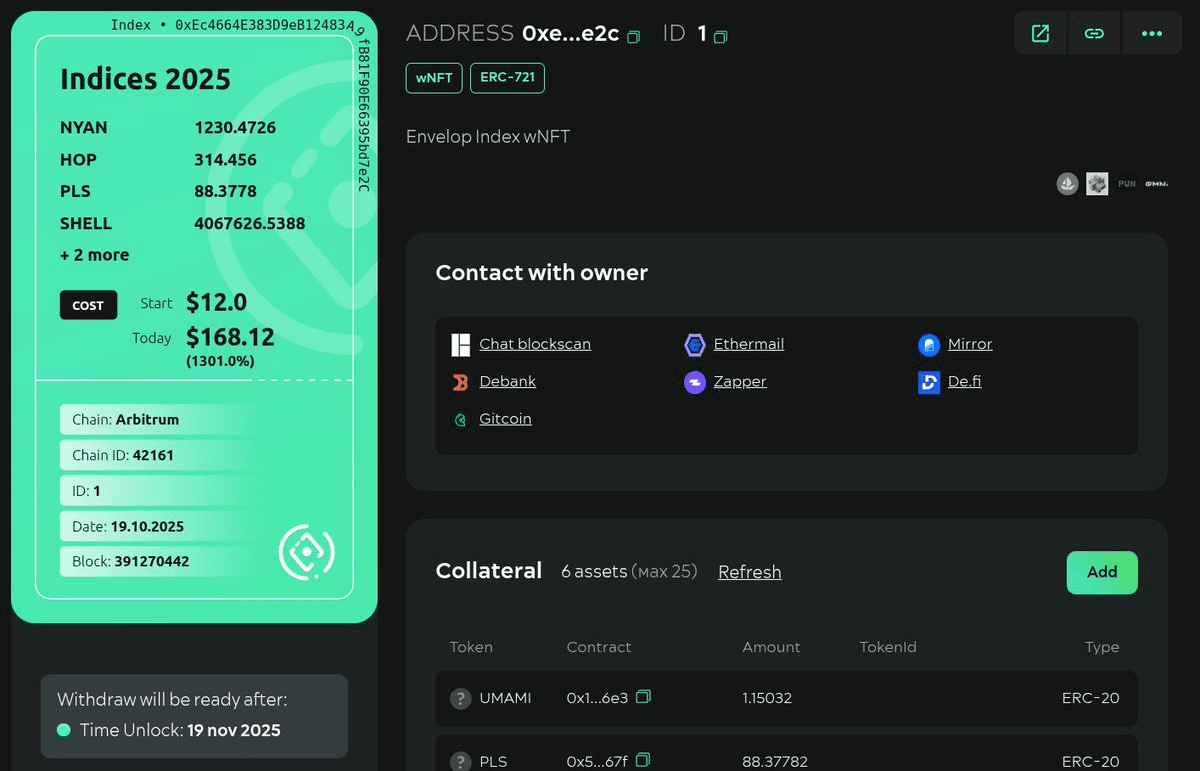The width and height of the screenshot is (1200, 771).
Task: Open the De.fi contact option
Action: [964, 382]
